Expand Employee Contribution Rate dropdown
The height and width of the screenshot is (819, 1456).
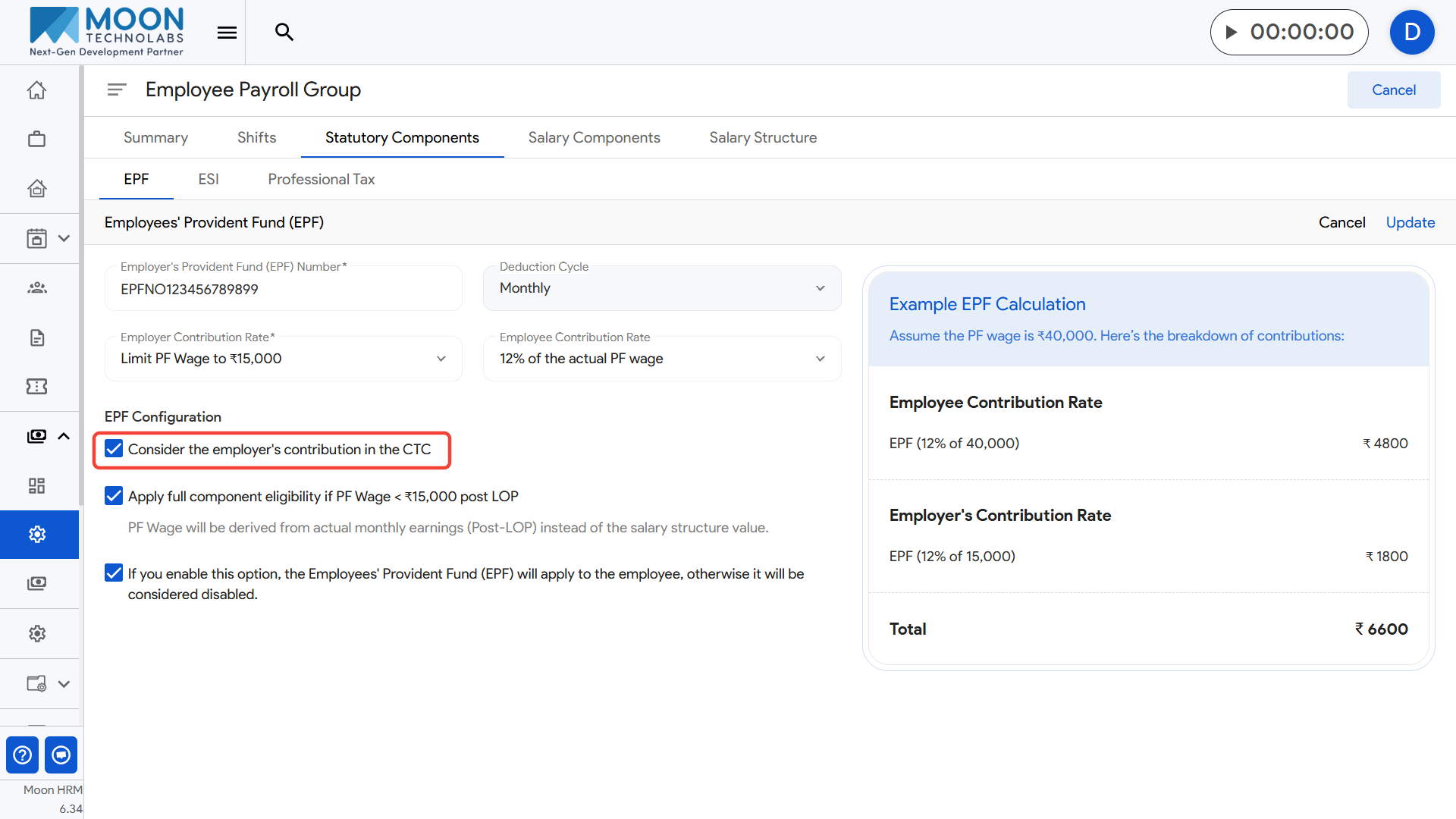[x=661, y=359]
